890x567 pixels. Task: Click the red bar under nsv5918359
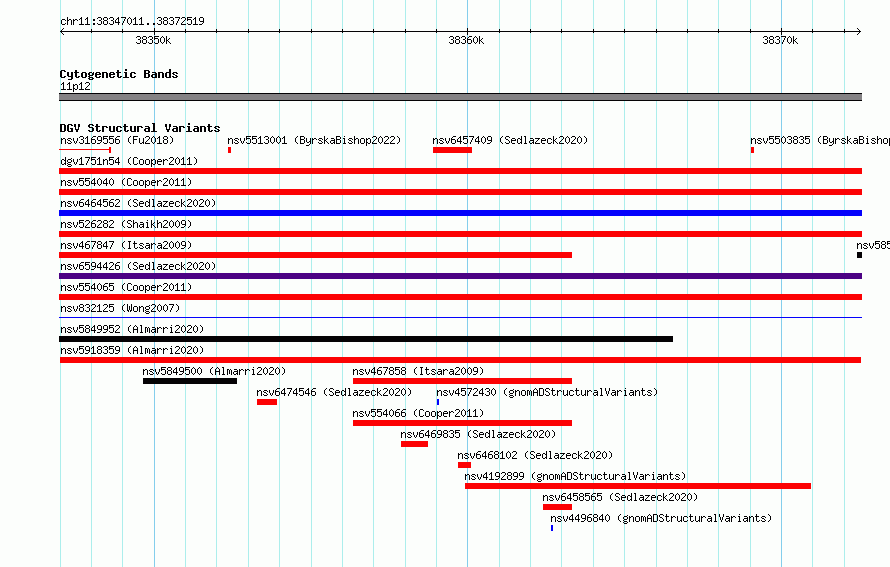click(460, 360)
